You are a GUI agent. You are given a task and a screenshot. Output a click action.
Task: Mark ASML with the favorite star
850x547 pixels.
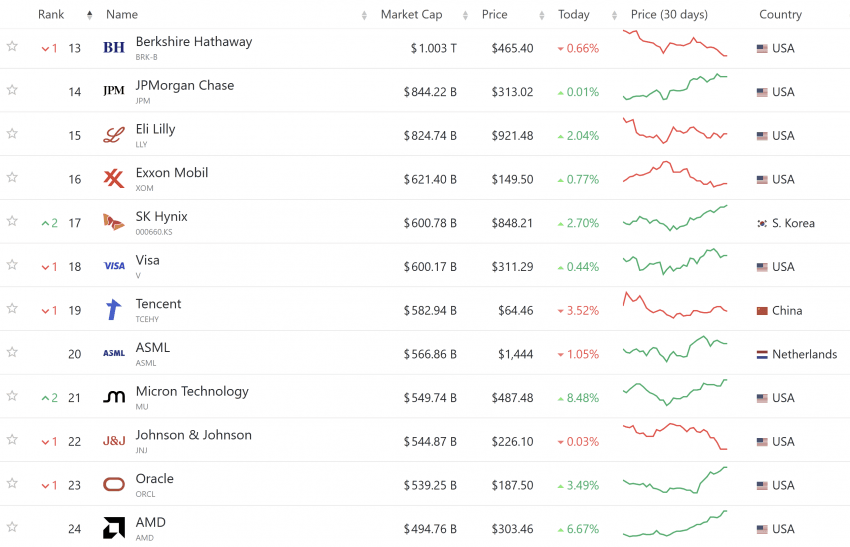point(12,352)
